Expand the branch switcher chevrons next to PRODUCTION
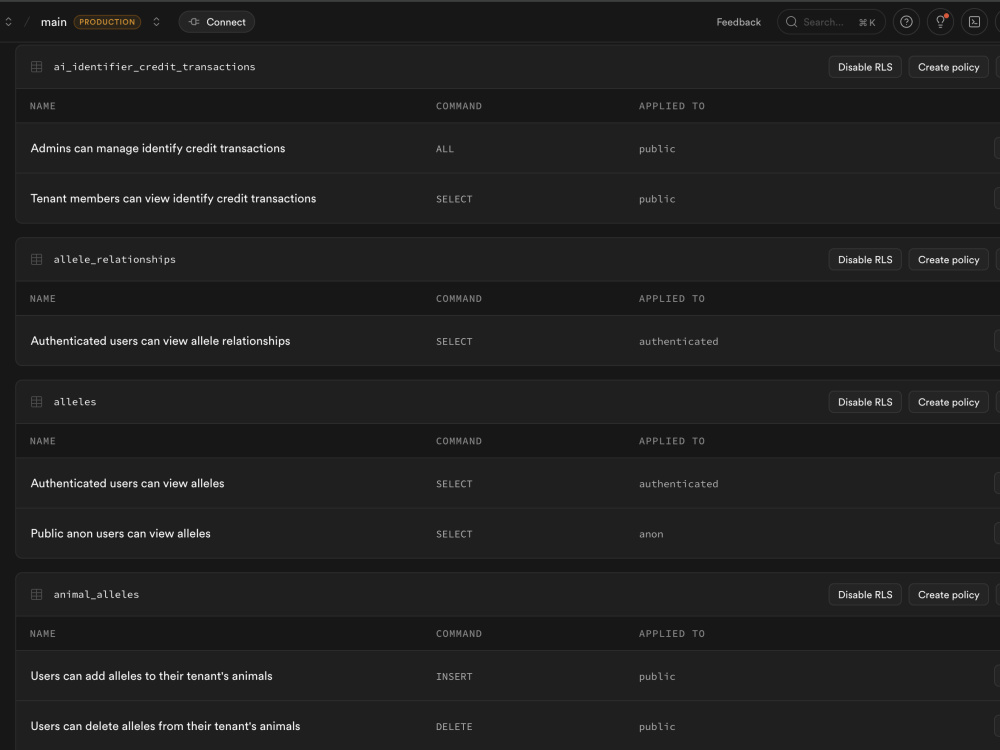 tap(156, 22)
